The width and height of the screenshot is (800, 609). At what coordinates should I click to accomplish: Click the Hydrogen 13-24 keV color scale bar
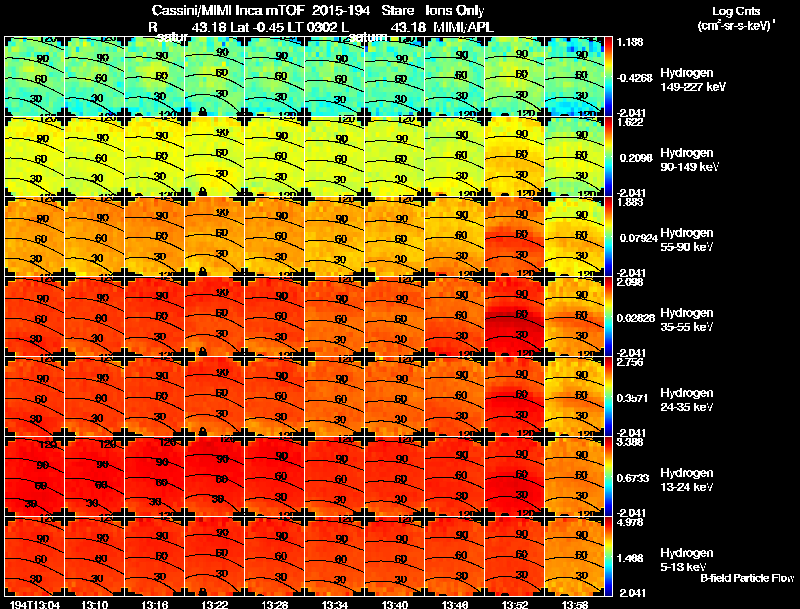pyautogui.click(x=608, y=477)
